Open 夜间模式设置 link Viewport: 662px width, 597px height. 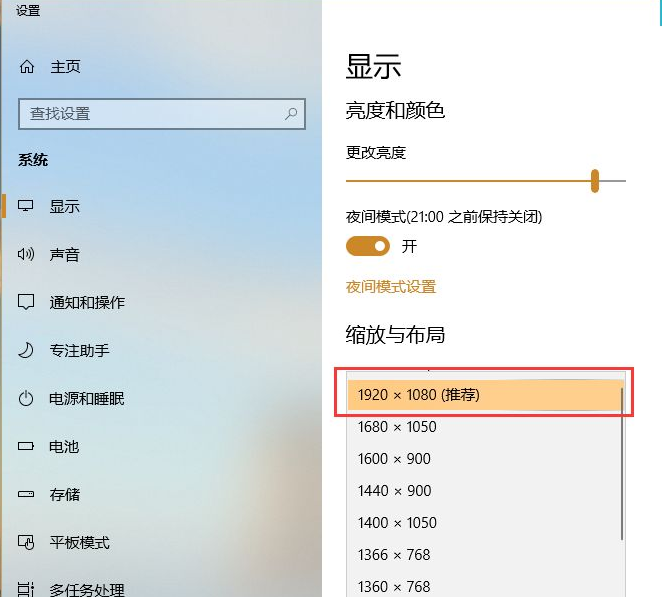pos(391,287)
